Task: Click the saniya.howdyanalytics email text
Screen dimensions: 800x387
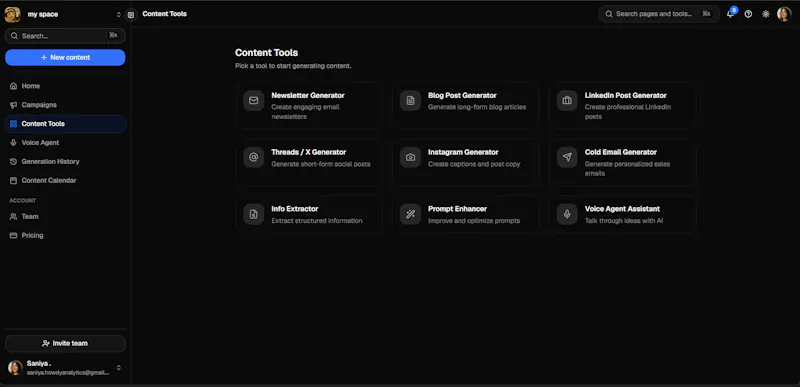Action: point(68,373)
